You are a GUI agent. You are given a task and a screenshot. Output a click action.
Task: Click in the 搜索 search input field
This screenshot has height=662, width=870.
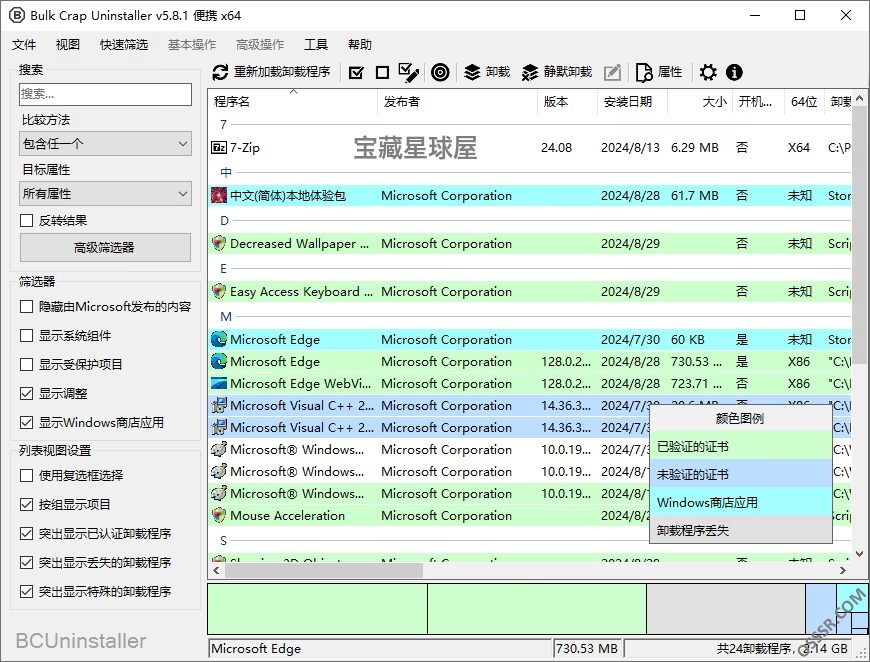click(105, 94)
